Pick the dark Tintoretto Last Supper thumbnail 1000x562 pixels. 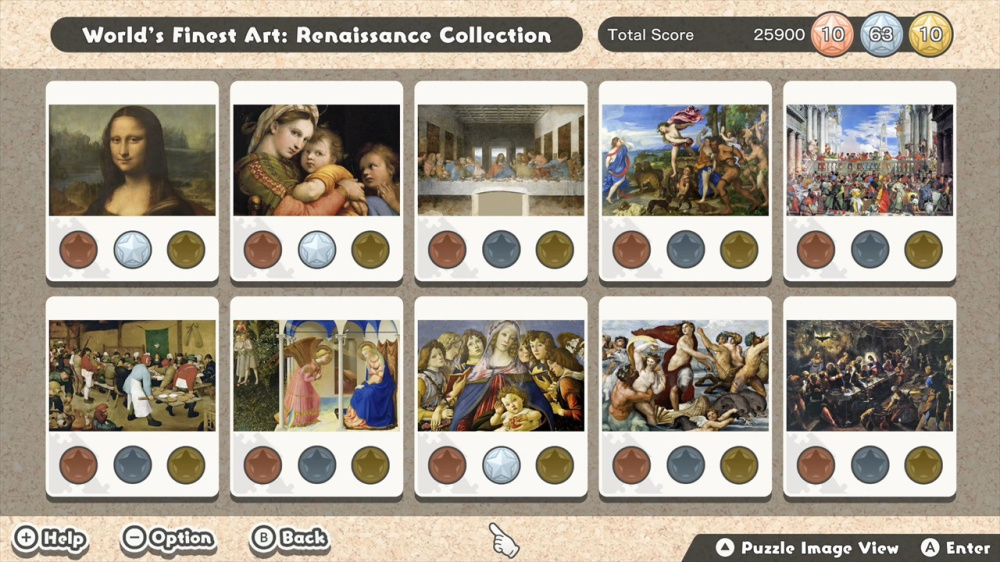tap(870, 376)
